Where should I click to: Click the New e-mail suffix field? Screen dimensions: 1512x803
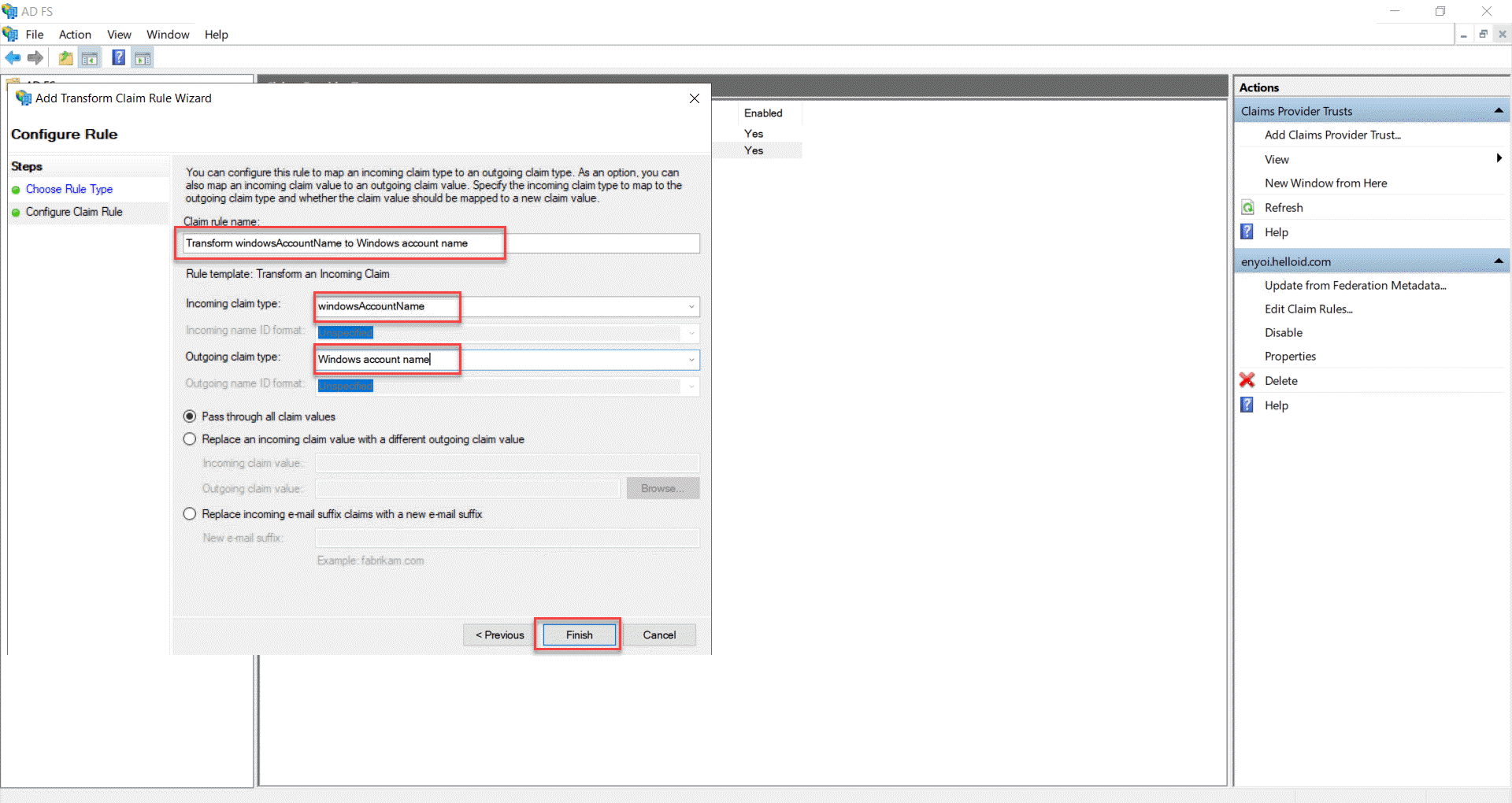pyautogui.click(x=507, y=538)
